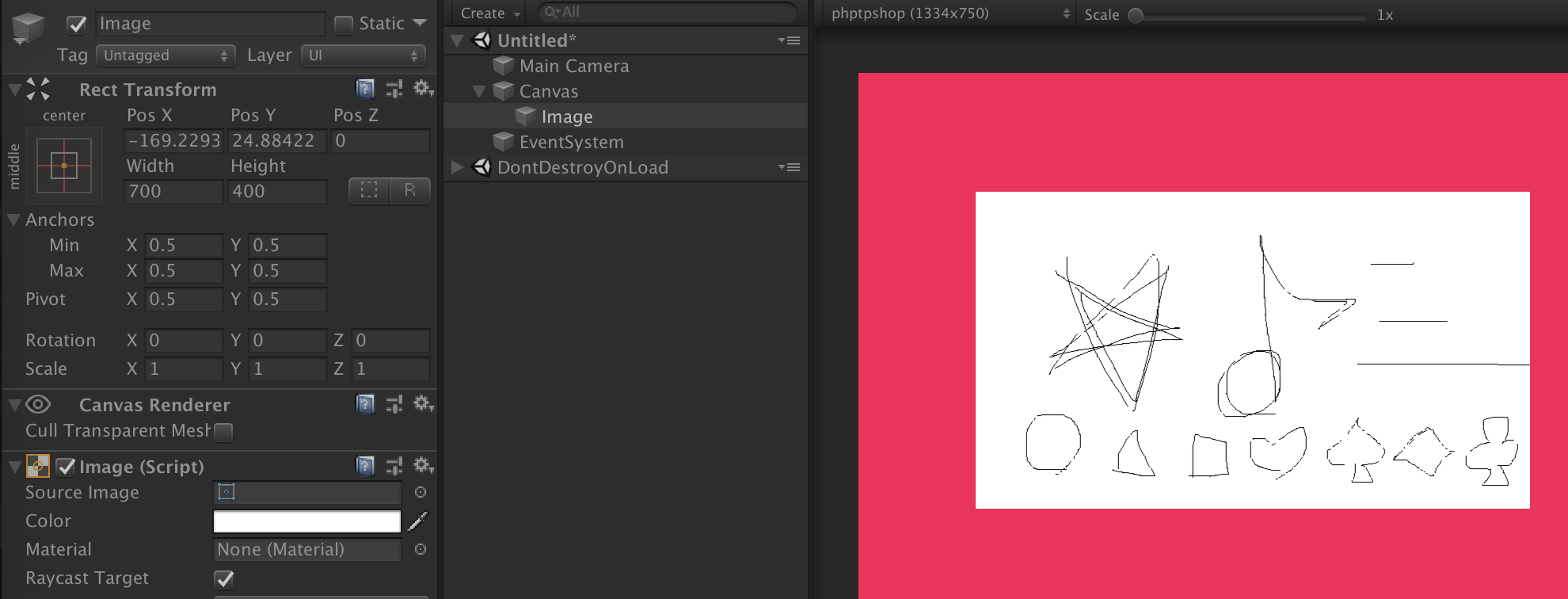Viewport: 1568px width, 599px height.
Task: Open the Source Image object picker
Action: 421,492
